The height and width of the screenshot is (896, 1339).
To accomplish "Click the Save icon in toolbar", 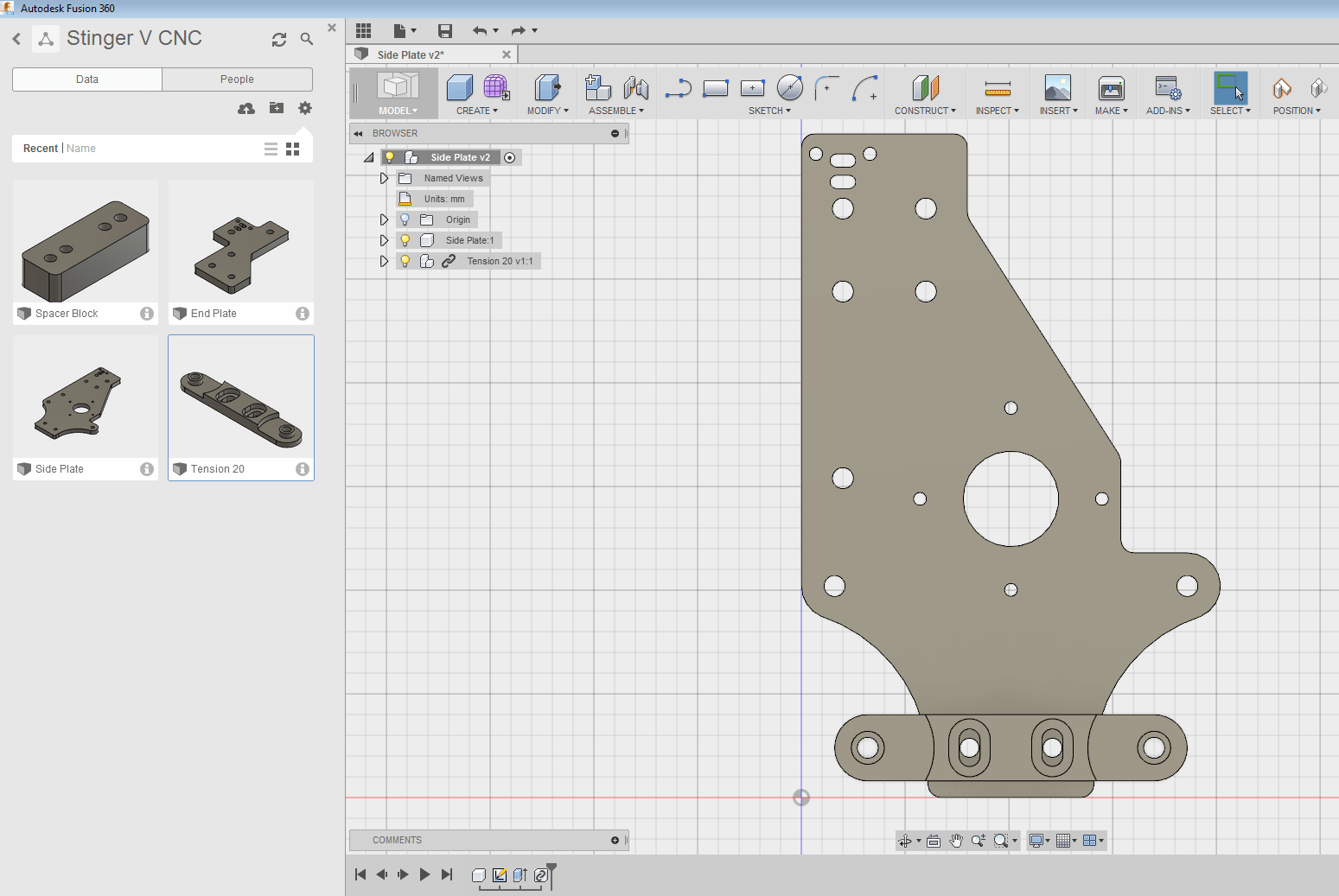I will click(x=445, y=30).
